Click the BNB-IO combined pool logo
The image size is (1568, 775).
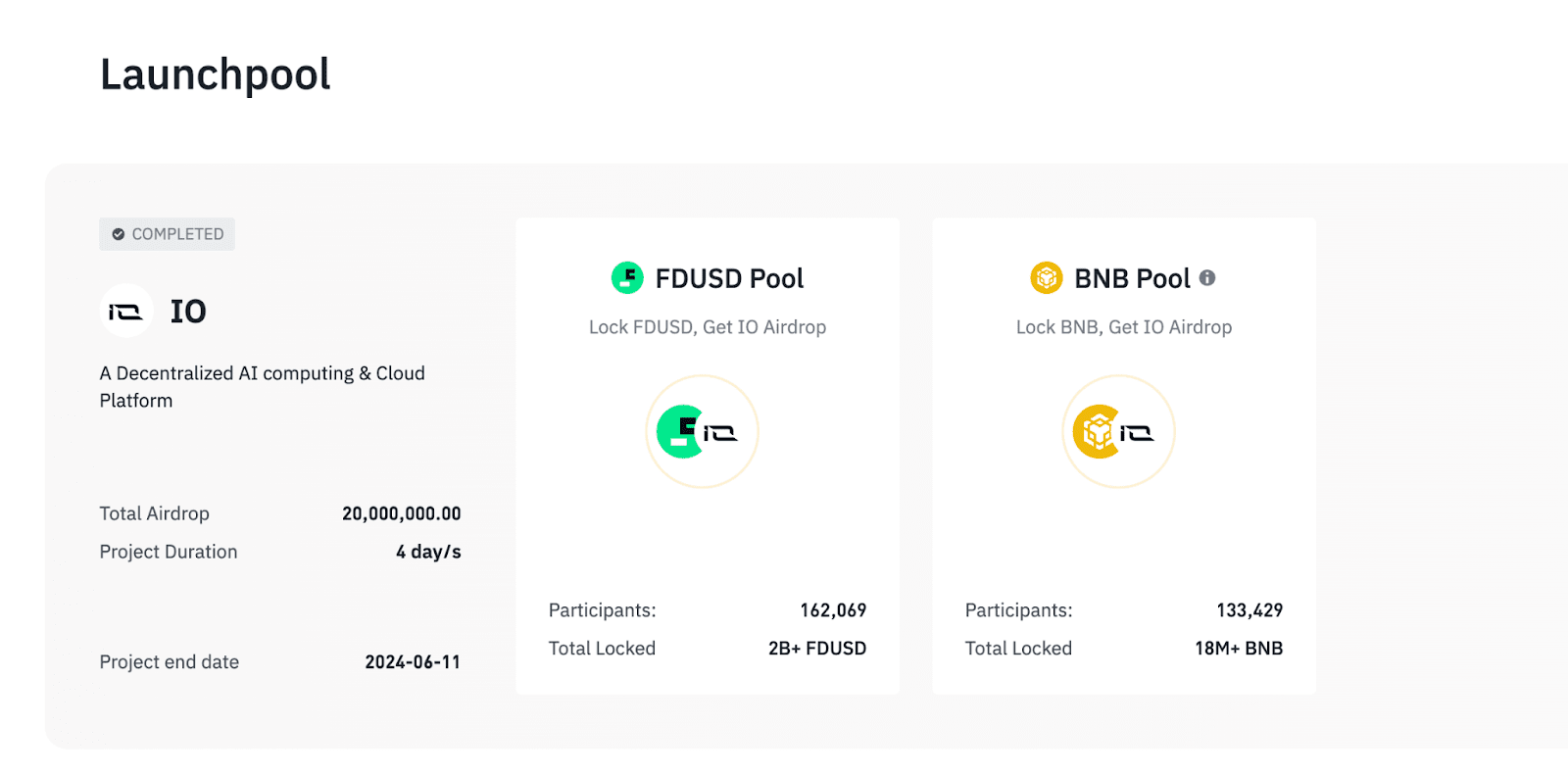(1118, 432)
